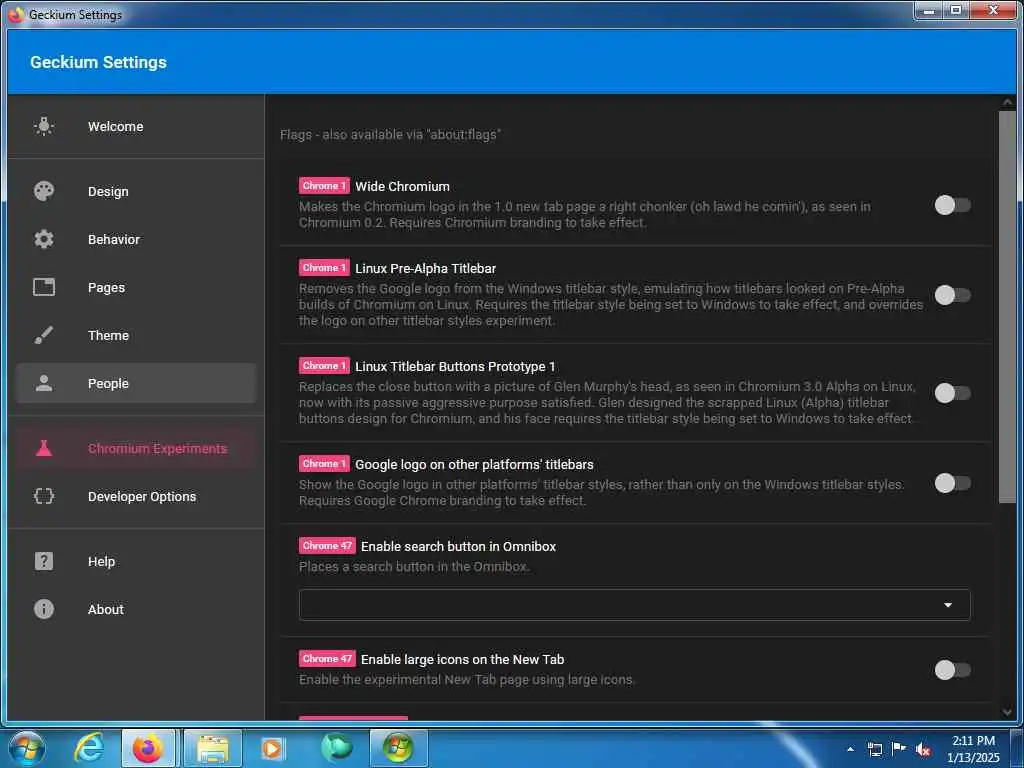The width and height of the screenshot is (1024, 768).
Task: Click the Windows logo app in taskbar
Action: (398, 748)
